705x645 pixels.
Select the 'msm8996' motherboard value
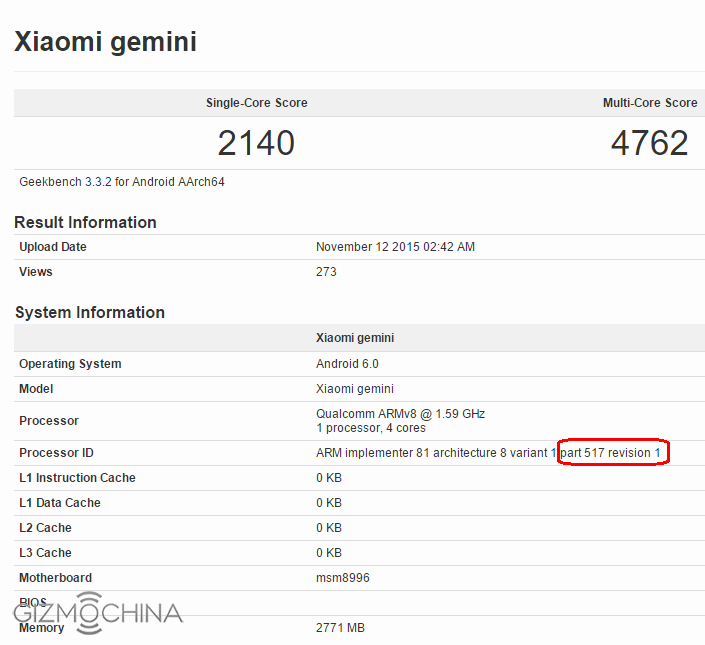click(x=343, y=578)
